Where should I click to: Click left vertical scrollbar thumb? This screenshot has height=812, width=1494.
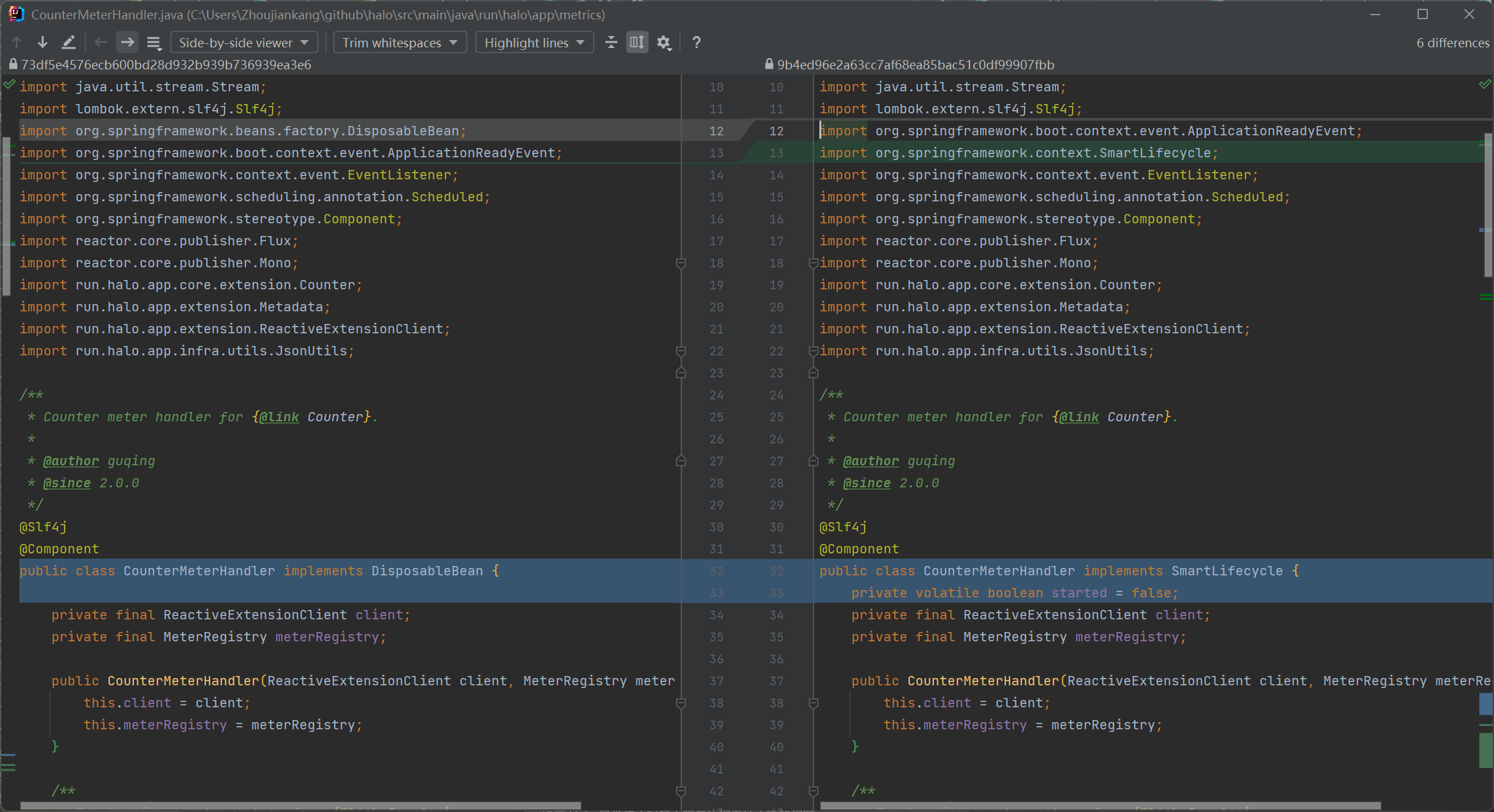[6, 216]
